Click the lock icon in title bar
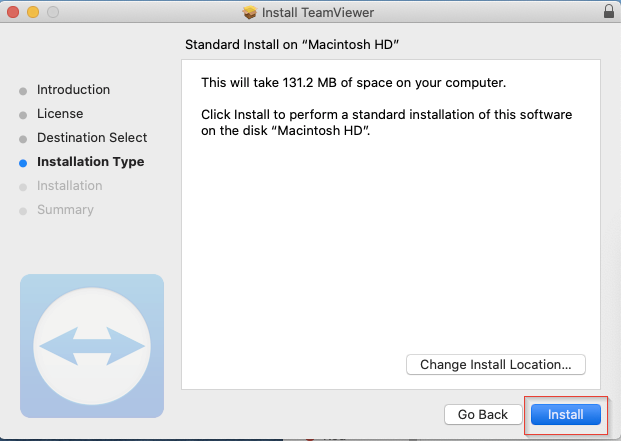The image size is (621, 441). coord(609,13)
